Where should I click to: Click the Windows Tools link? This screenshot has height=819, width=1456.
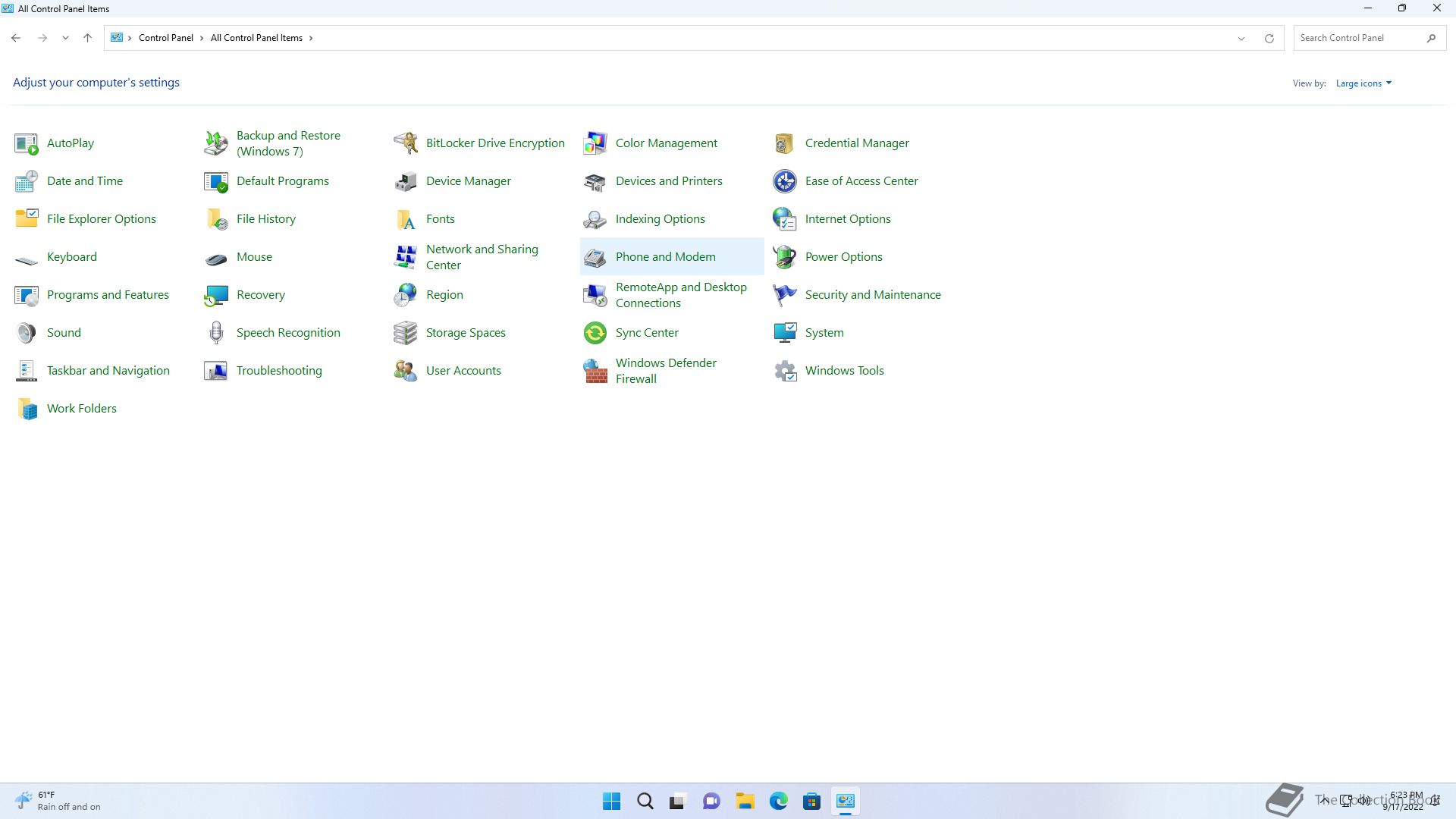pyautogui.click(x=844, y=371)
